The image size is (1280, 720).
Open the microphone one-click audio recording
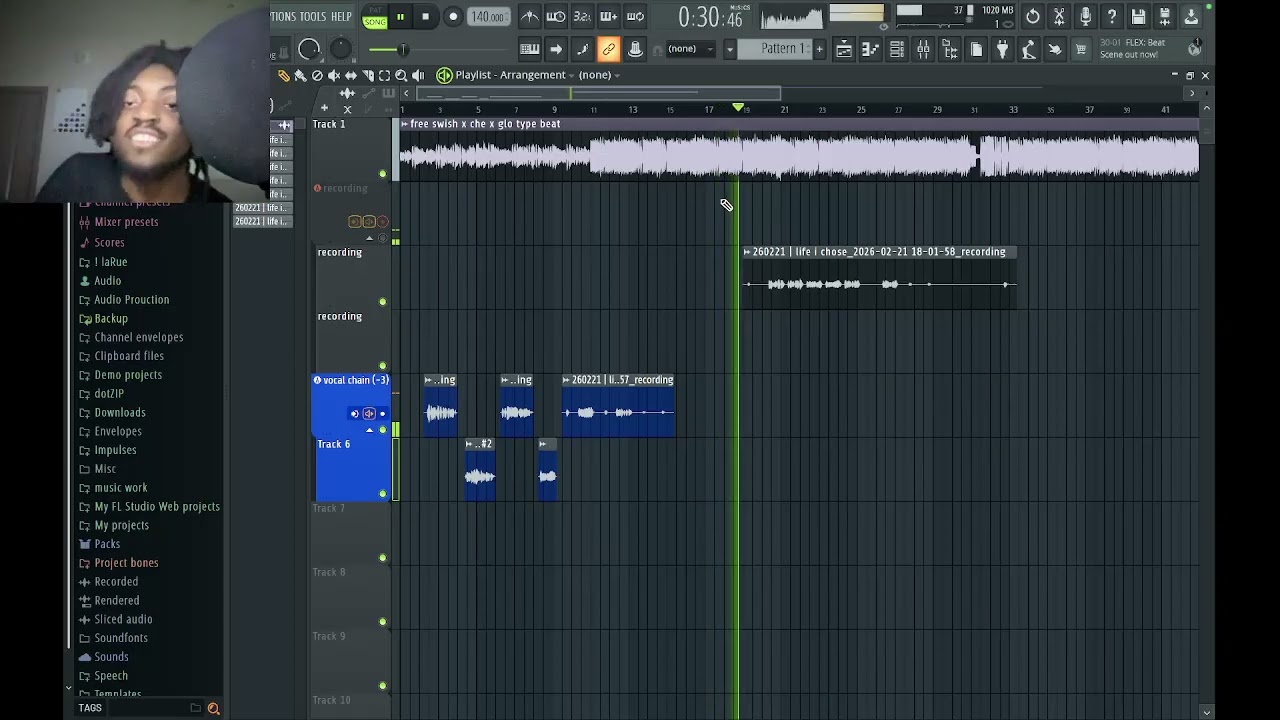pyautogui.click(x=1085, y=16)
